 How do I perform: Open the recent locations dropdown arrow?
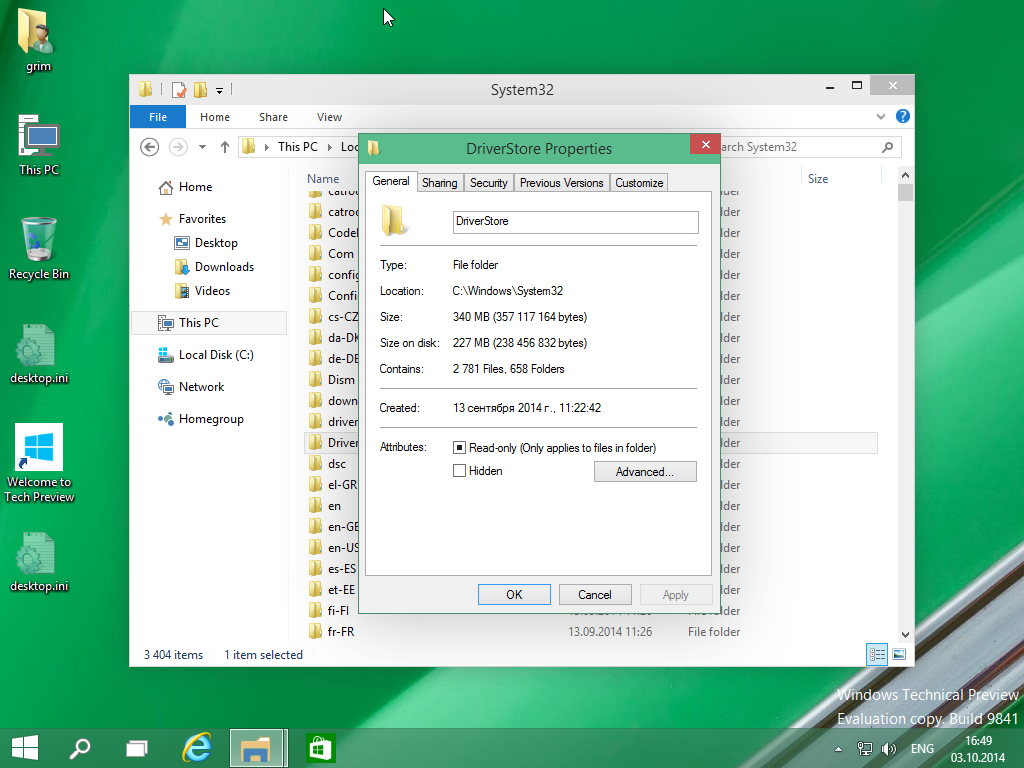pyautogui.click(x=202, y=147)
